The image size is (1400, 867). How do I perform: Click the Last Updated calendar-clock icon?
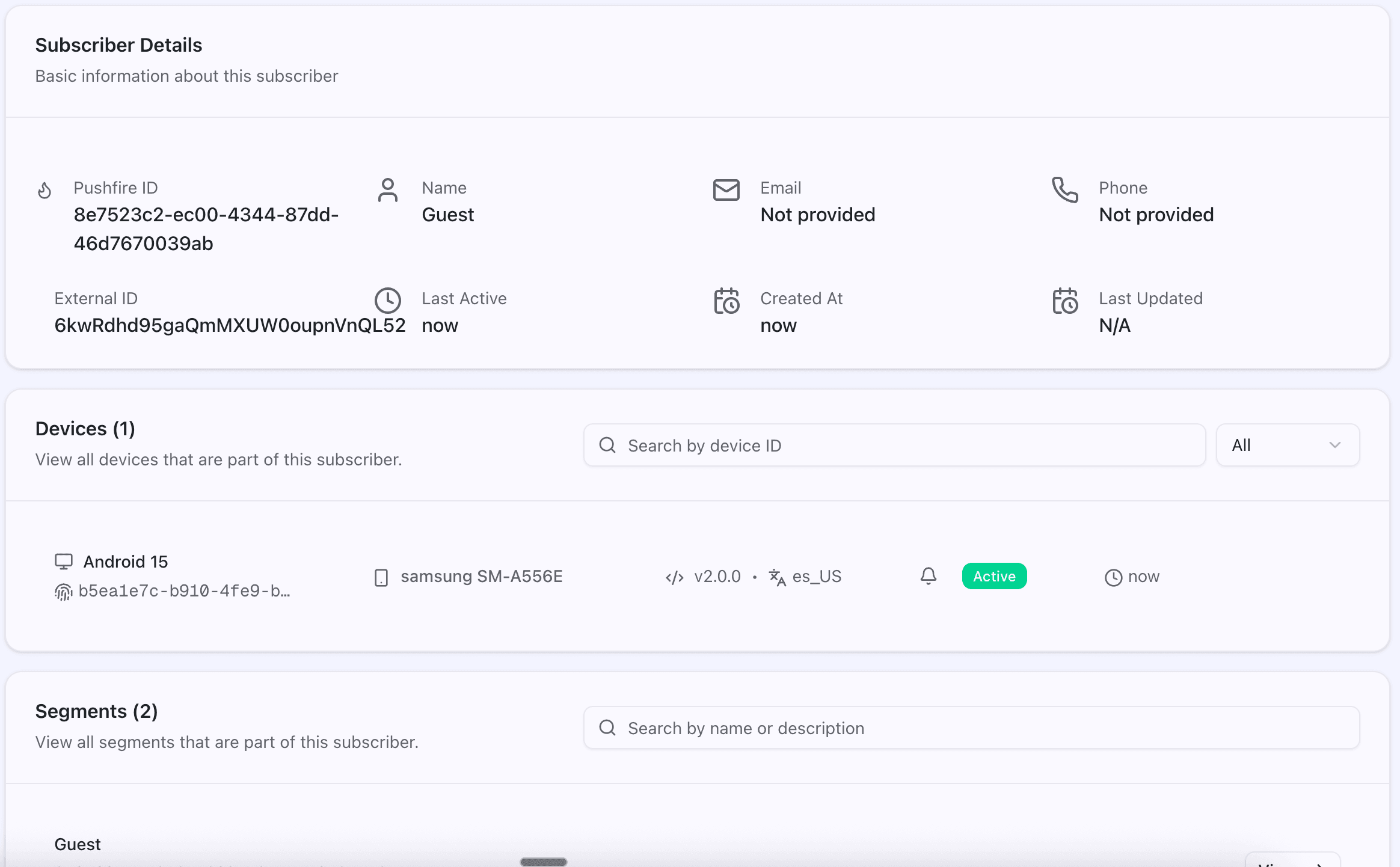(1065, 301)
